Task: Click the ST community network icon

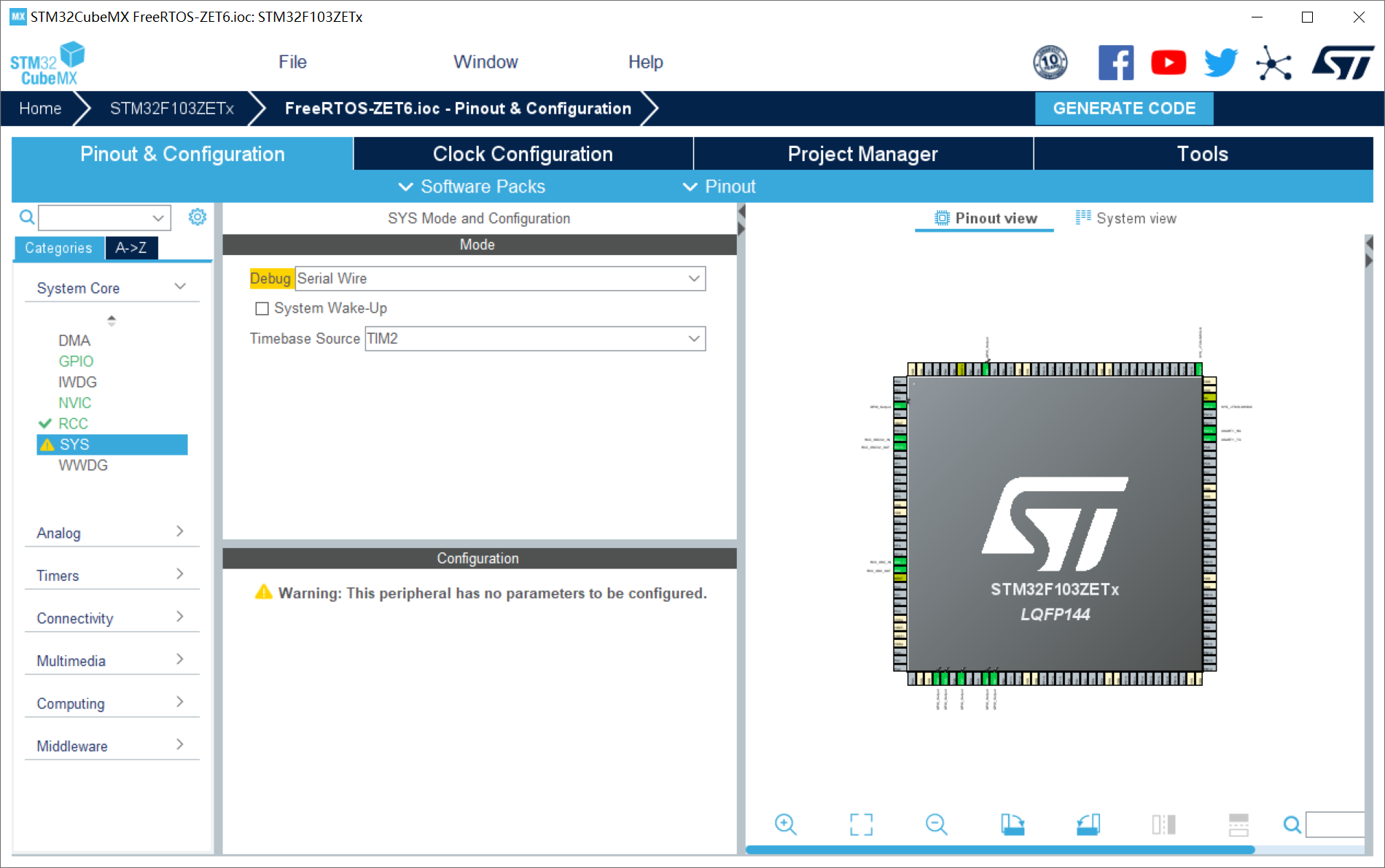Action: pos(1273,63)
